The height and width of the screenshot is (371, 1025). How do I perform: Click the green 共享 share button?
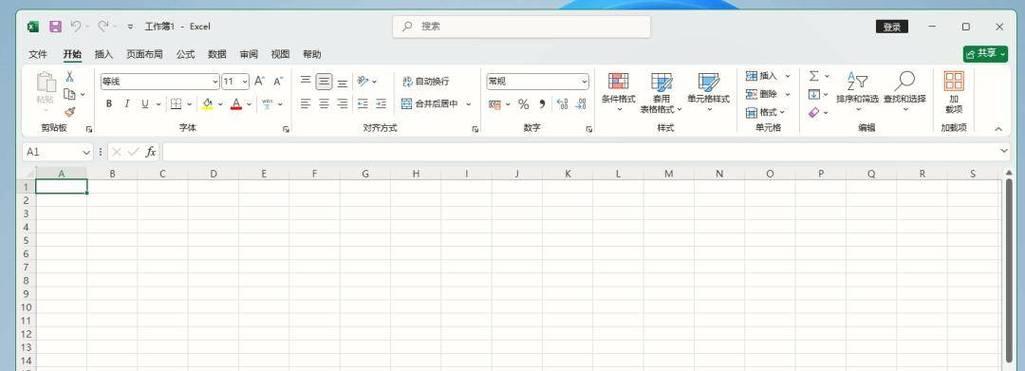(985, 54)
